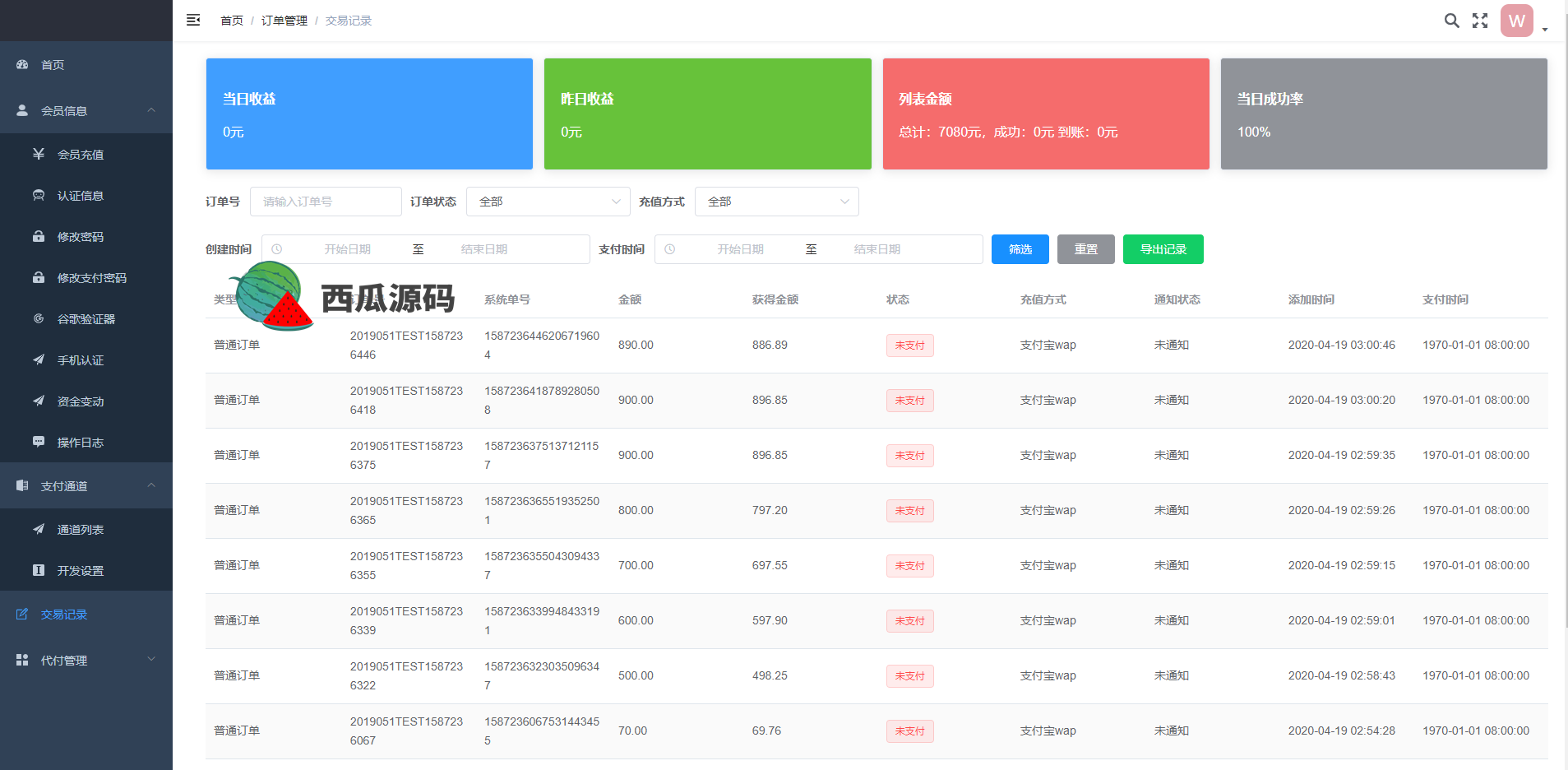Image resolution: width=1568 pixels, height=770 pixels.
Task: Click the 订单管理 breadcrumb
Action: tap(284, 21)
